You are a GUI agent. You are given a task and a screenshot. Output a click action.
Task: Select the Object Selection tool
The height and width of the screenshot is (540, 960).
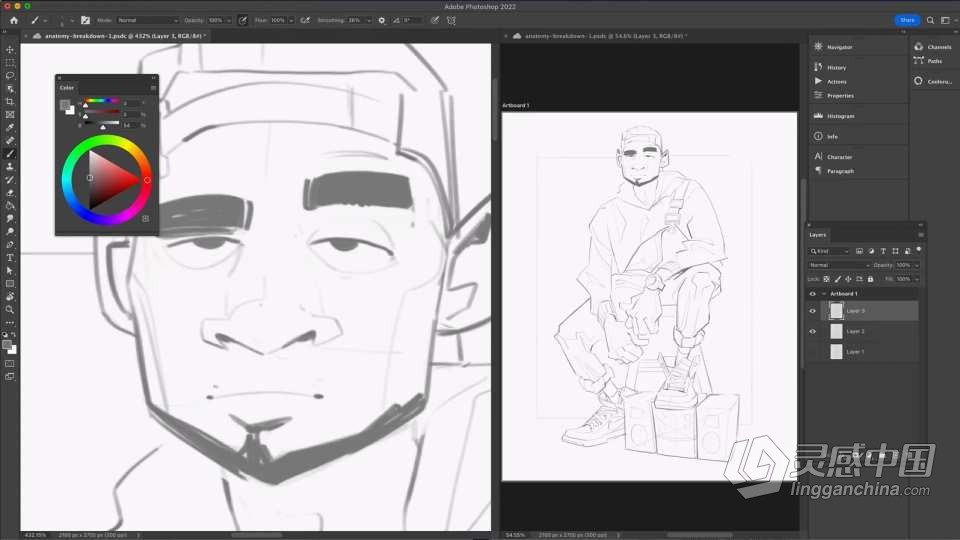(10, 89)
